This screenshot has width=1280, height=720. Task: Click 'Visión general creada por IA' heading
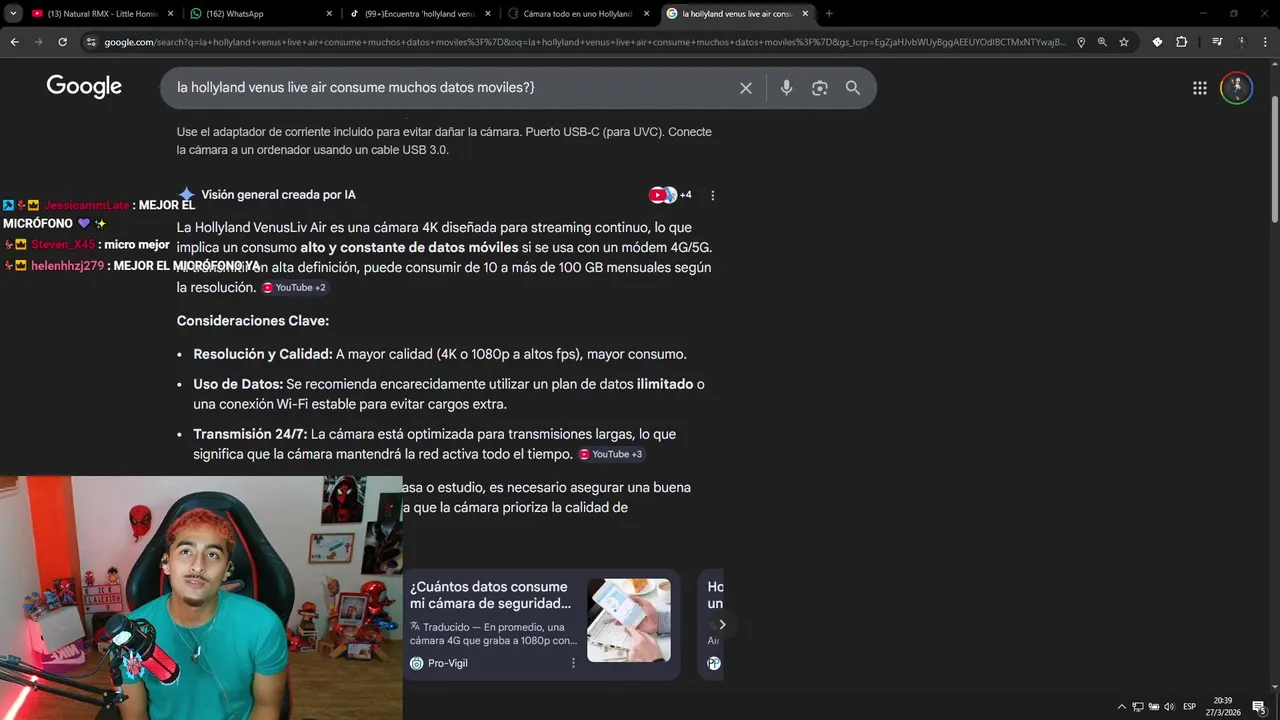coord(278,195)
